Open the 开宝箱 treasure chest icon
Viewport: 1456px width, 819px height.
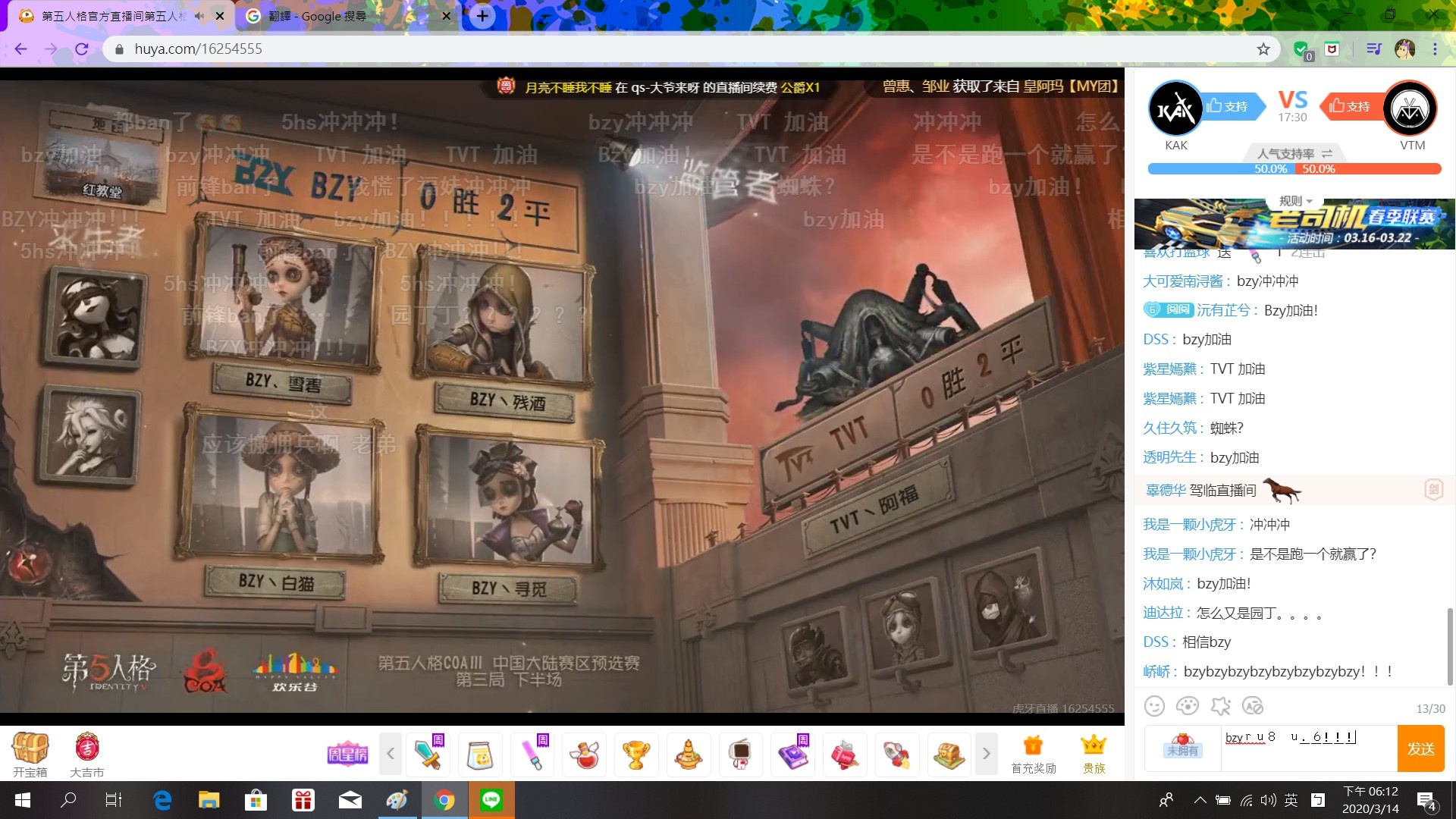click(30, 748)
